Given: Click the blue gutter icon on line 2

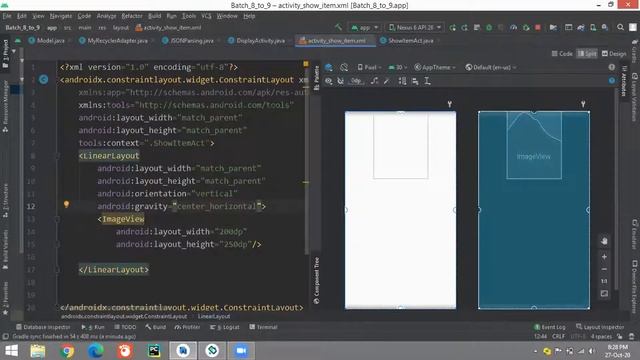Looking at the screenshot, I should click(x=44, y=80).
